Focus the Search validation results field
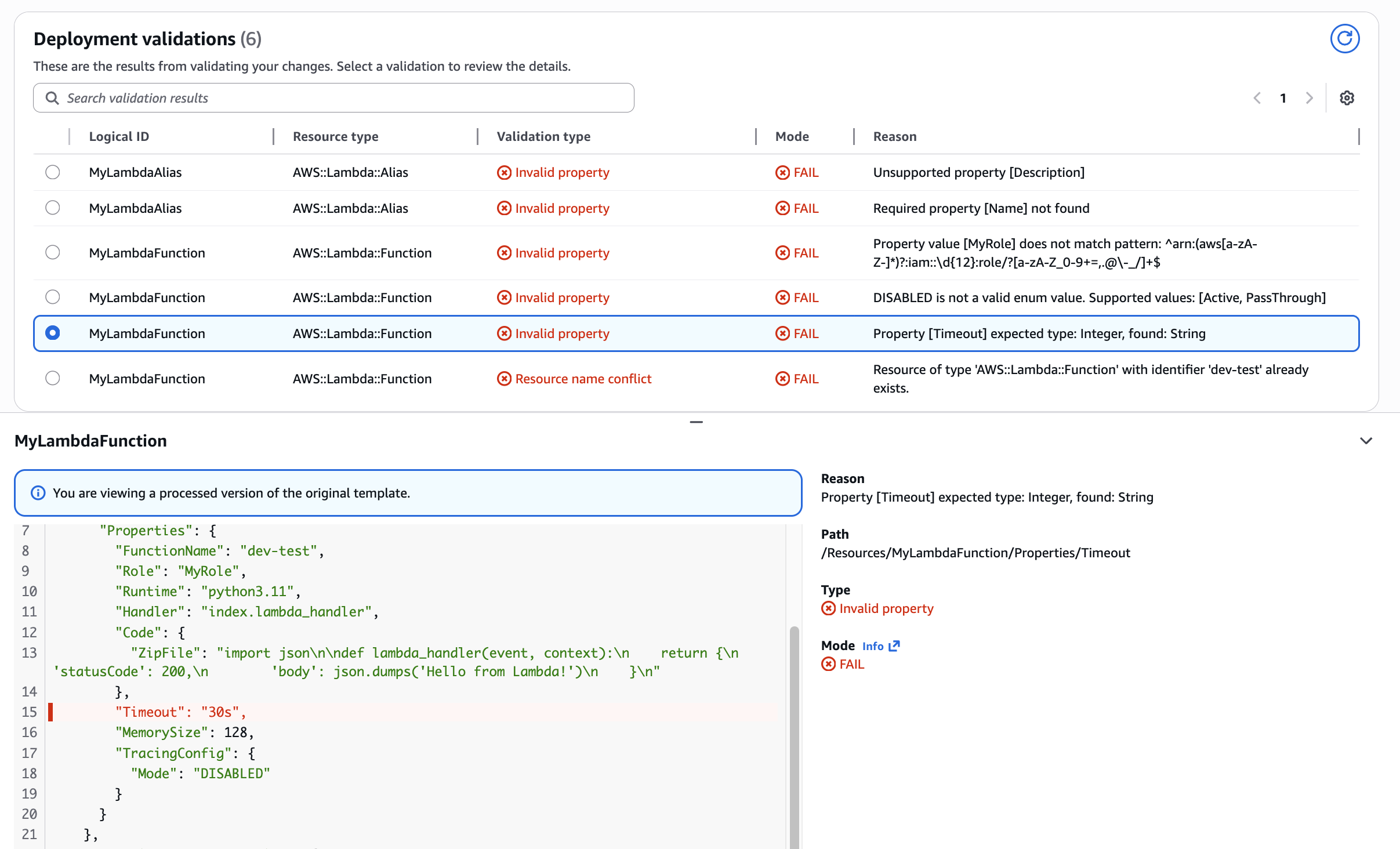This screenshot has height=849, width=1400. (x=347, y=98)
